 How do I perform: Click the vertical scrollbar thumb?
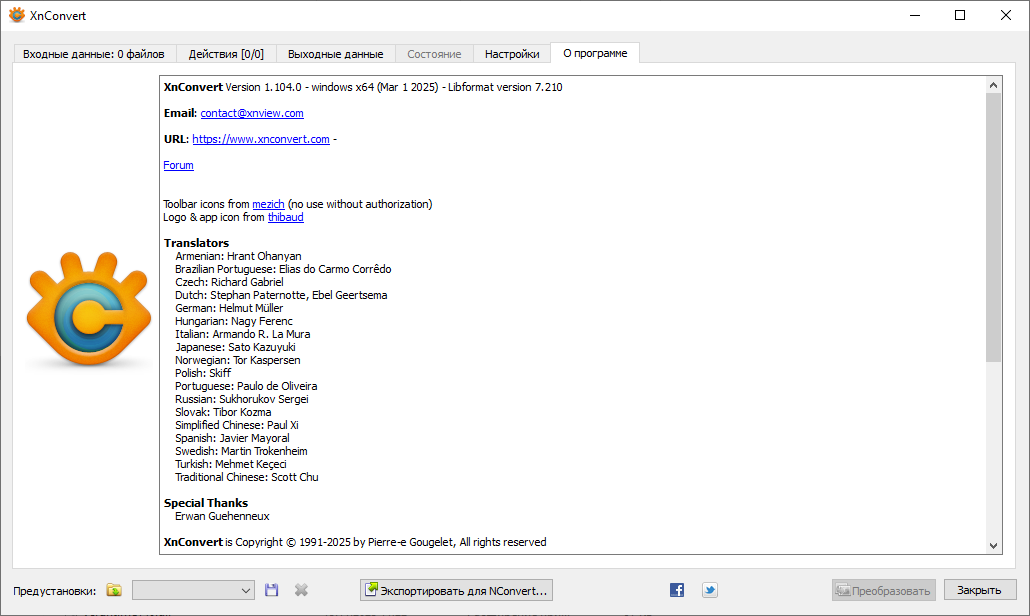point(993,227)
